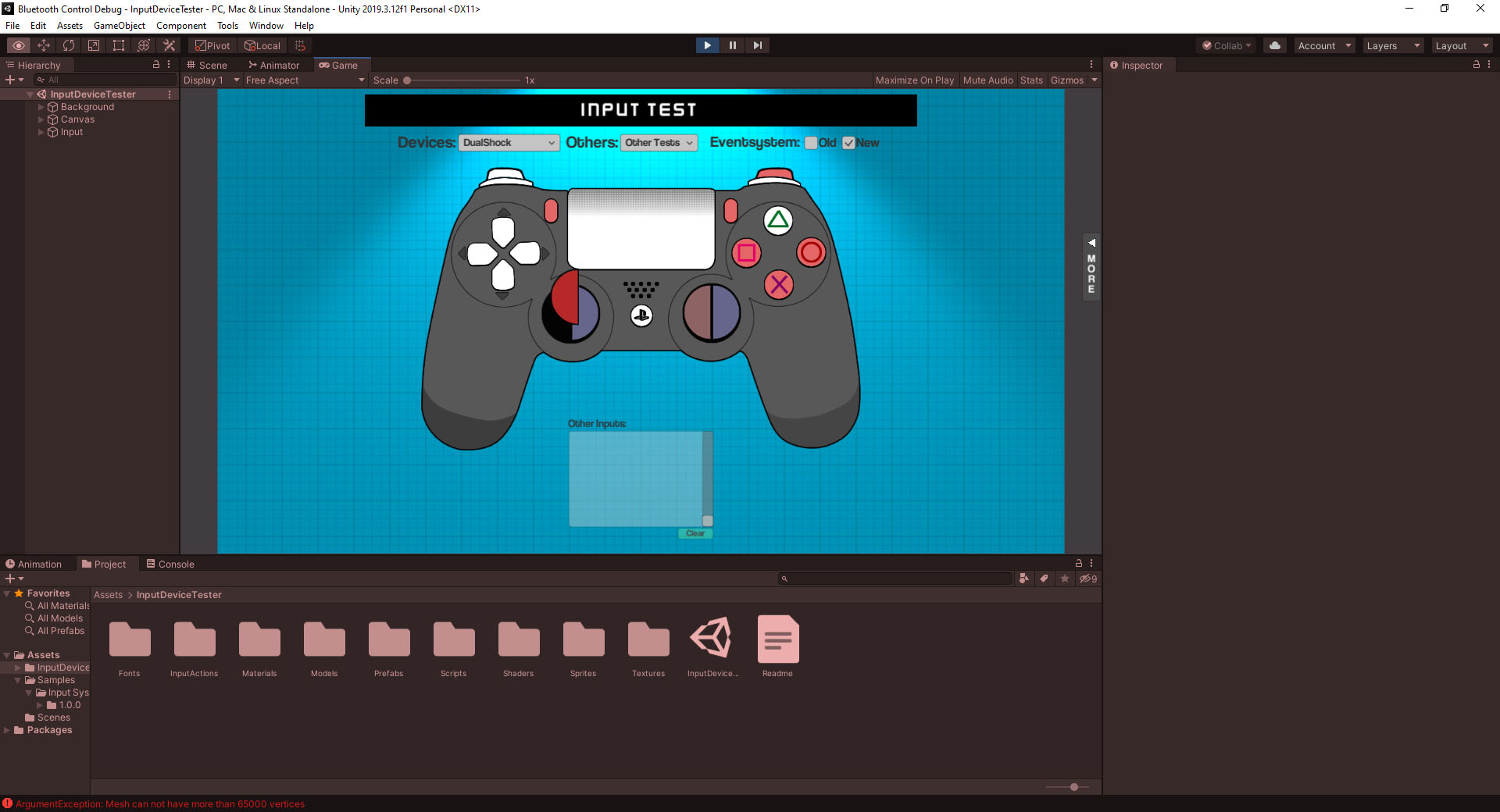Open the GameObject menu
The image size is (1500, 812).
pyautogui.click(x=119, y=26)
